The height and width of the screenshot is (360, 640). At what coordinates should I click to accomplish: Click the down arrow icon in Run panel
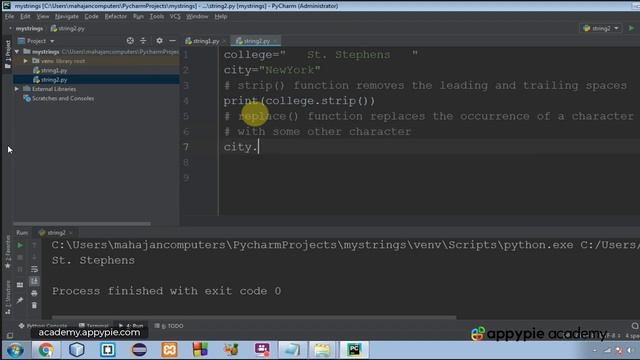[x=34, y=257]
